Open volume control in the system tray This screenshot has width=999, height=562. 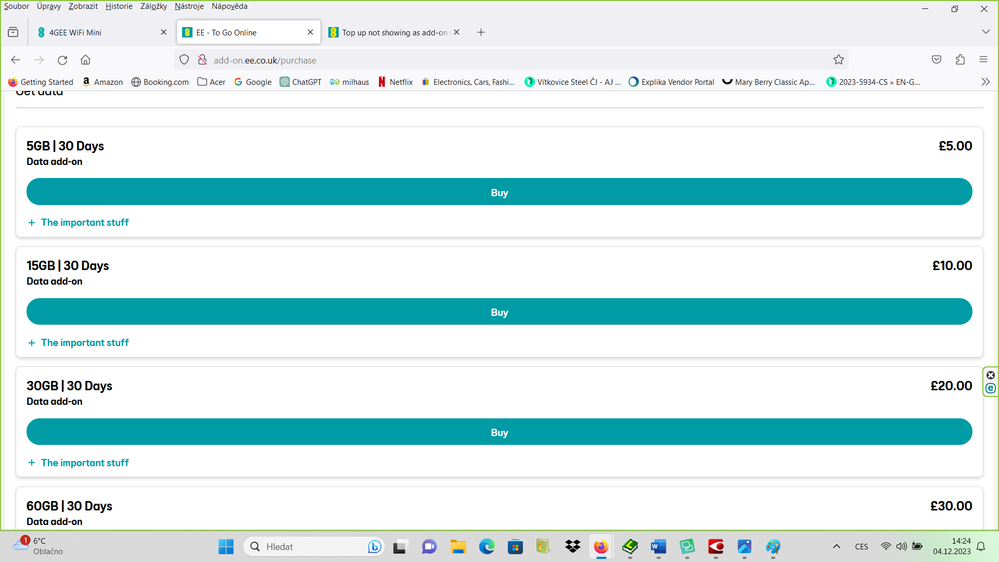(x=902, y=546)
